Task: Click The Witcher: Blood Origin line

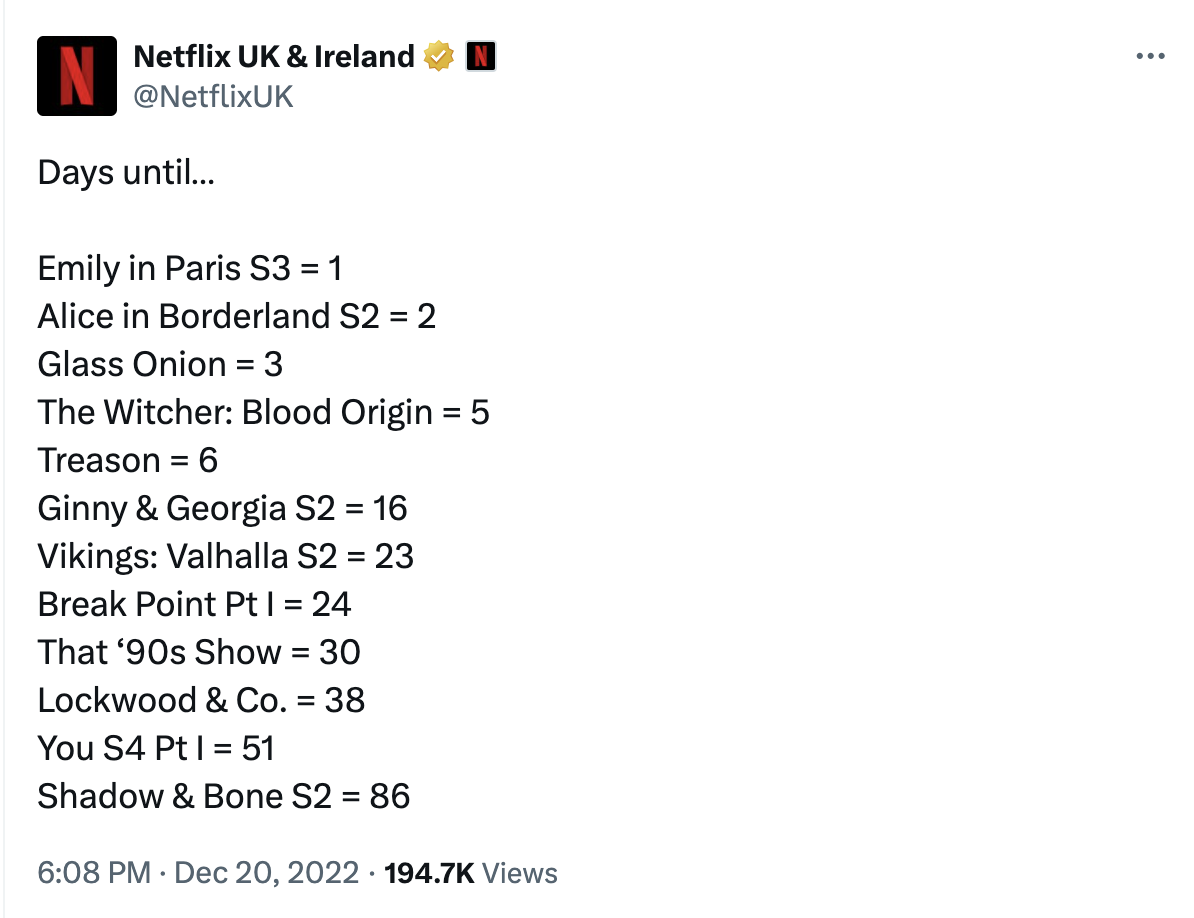Action: tap(263, 413)
